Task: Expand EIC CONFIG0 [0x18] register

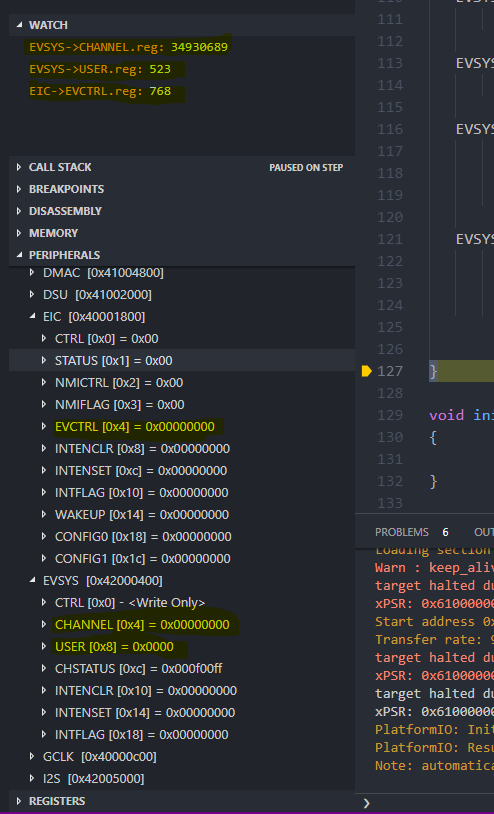Action: [45, 537]
